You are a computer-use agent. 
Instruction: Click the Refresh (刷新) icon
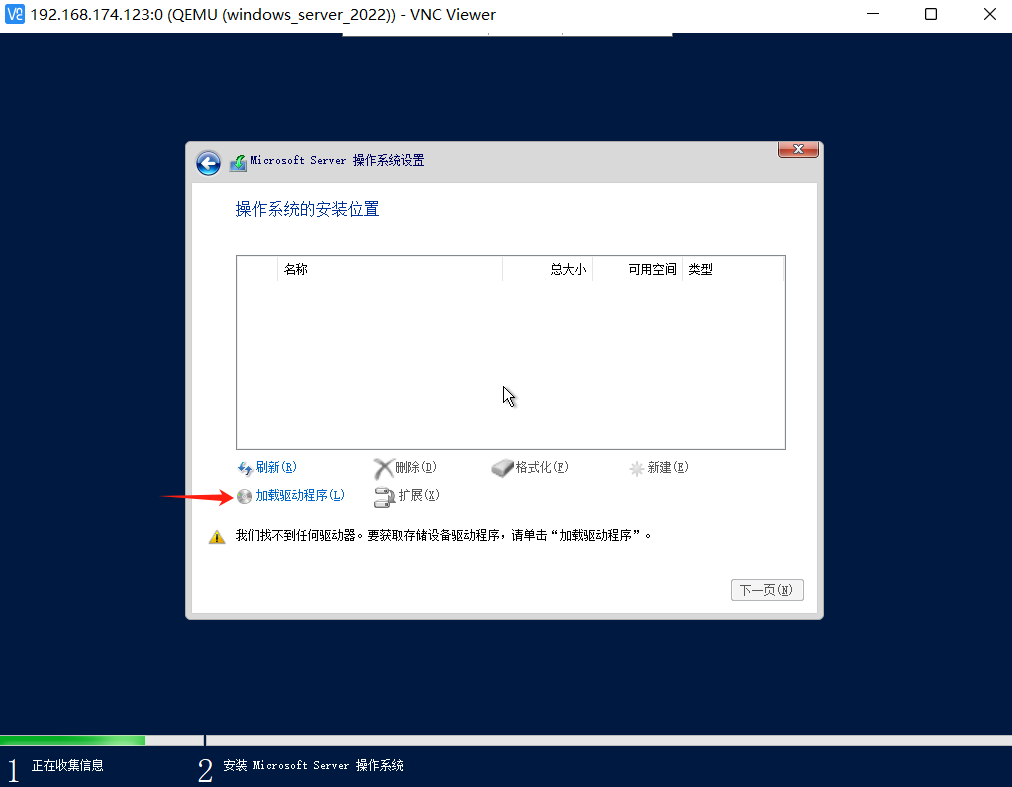tap(245, 468)
